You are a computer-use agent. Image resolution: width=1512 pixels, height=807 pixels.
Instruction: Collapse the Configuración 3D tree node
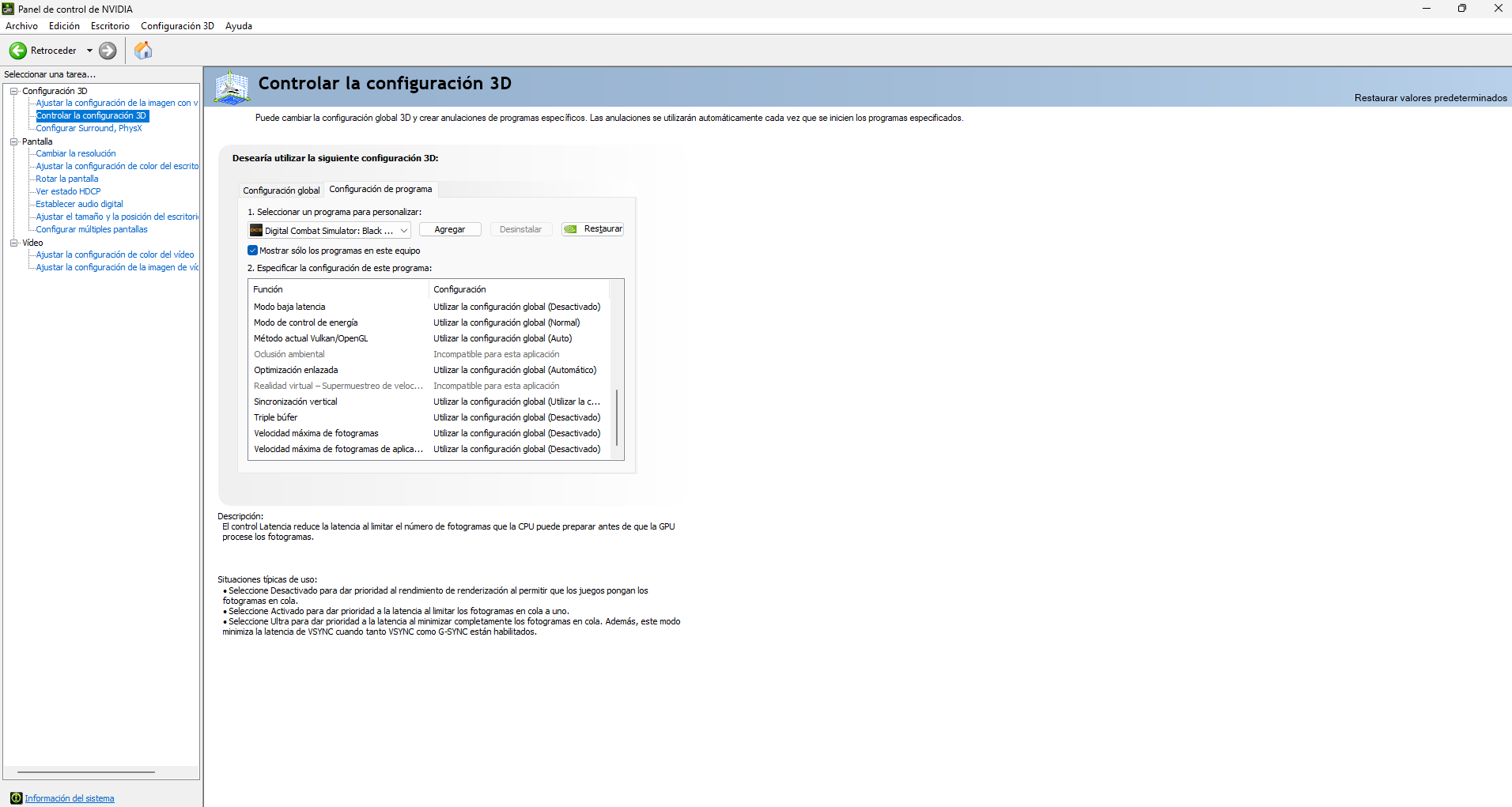(x=14, y=91)
